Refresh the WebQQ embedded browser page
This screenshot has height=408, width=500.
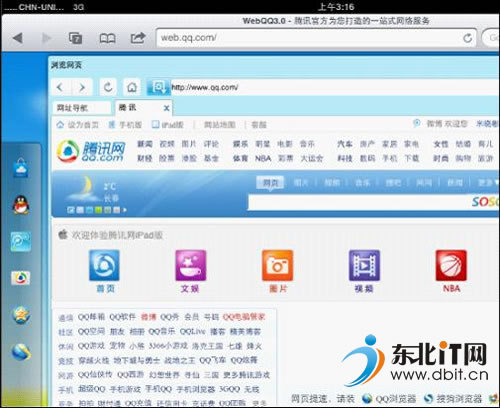tap(108, 87)
